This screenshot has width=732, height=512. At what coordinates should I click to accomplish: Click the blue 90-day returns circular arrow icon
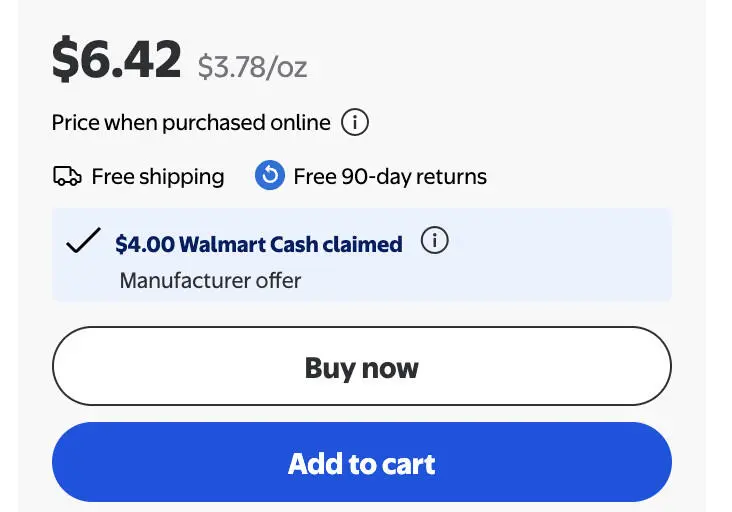(x=269, y=175)
